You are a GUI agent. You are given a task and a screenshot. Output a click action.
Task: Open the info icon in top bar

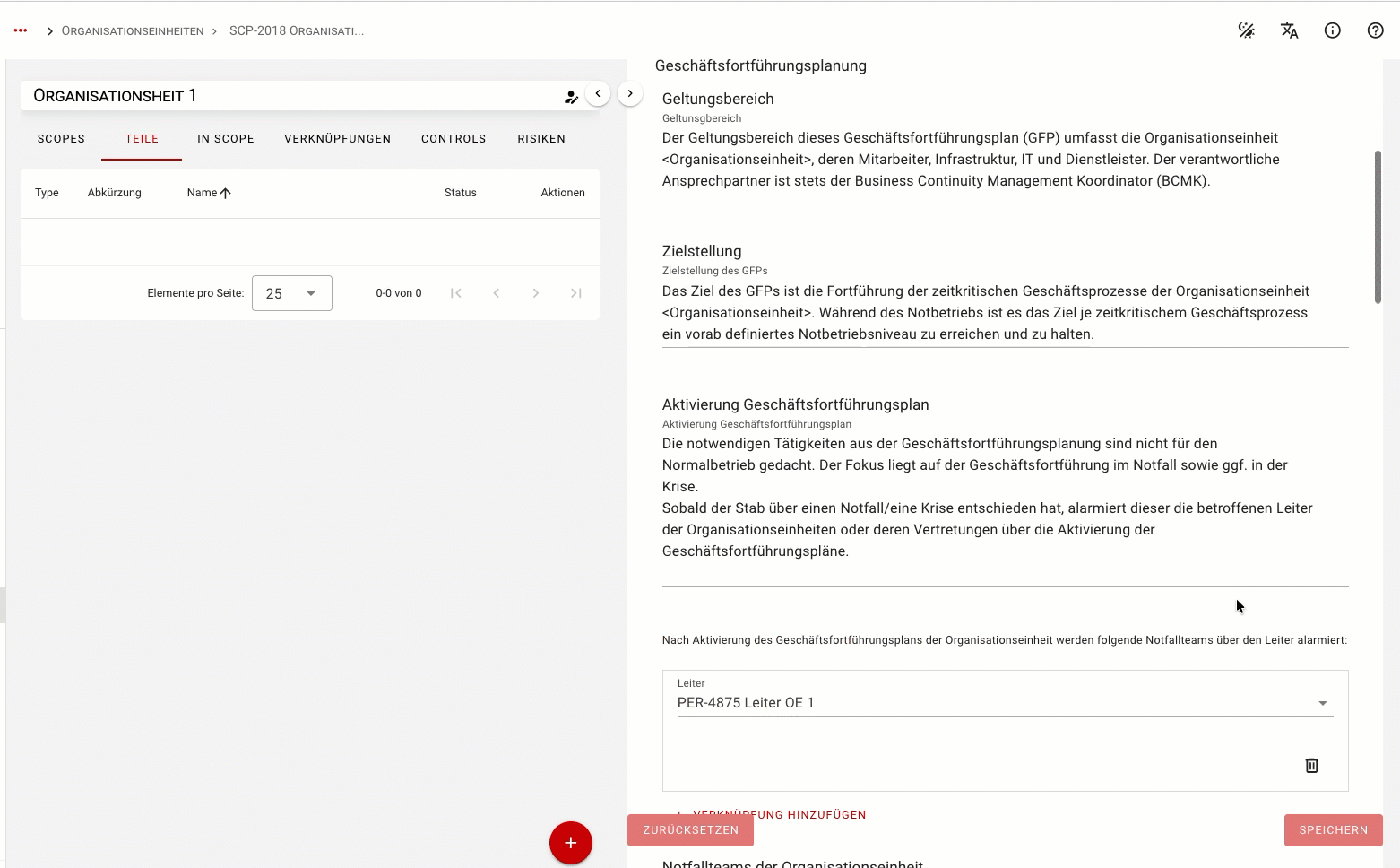point(1333,30)
